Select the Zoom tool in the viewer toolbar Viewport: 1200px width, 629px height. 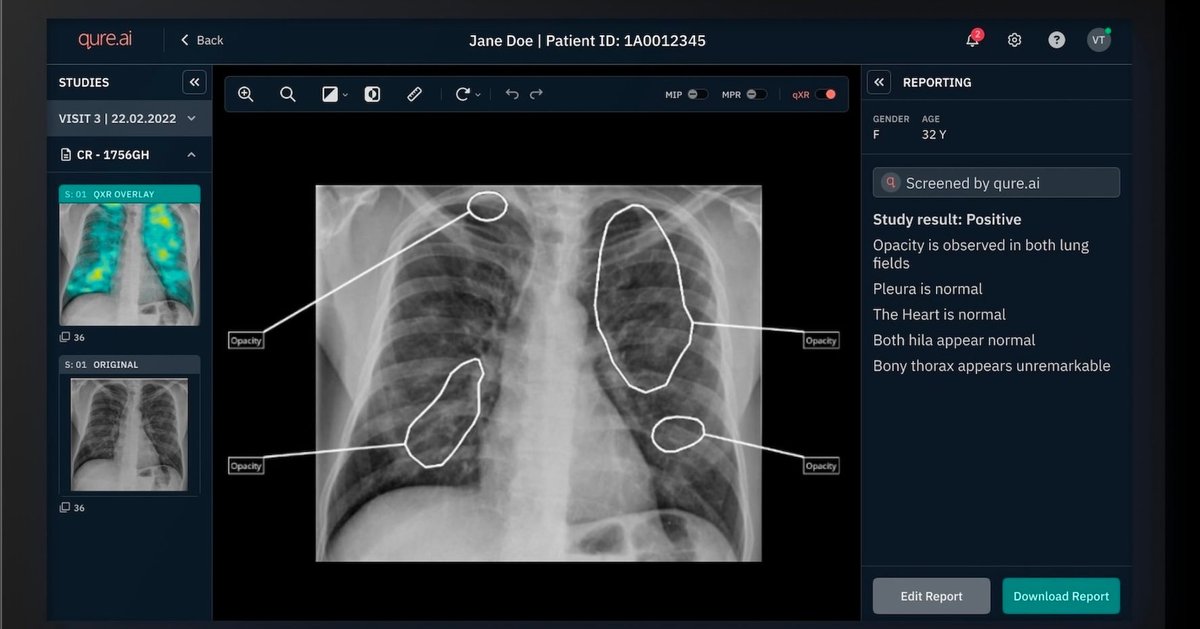245,93
